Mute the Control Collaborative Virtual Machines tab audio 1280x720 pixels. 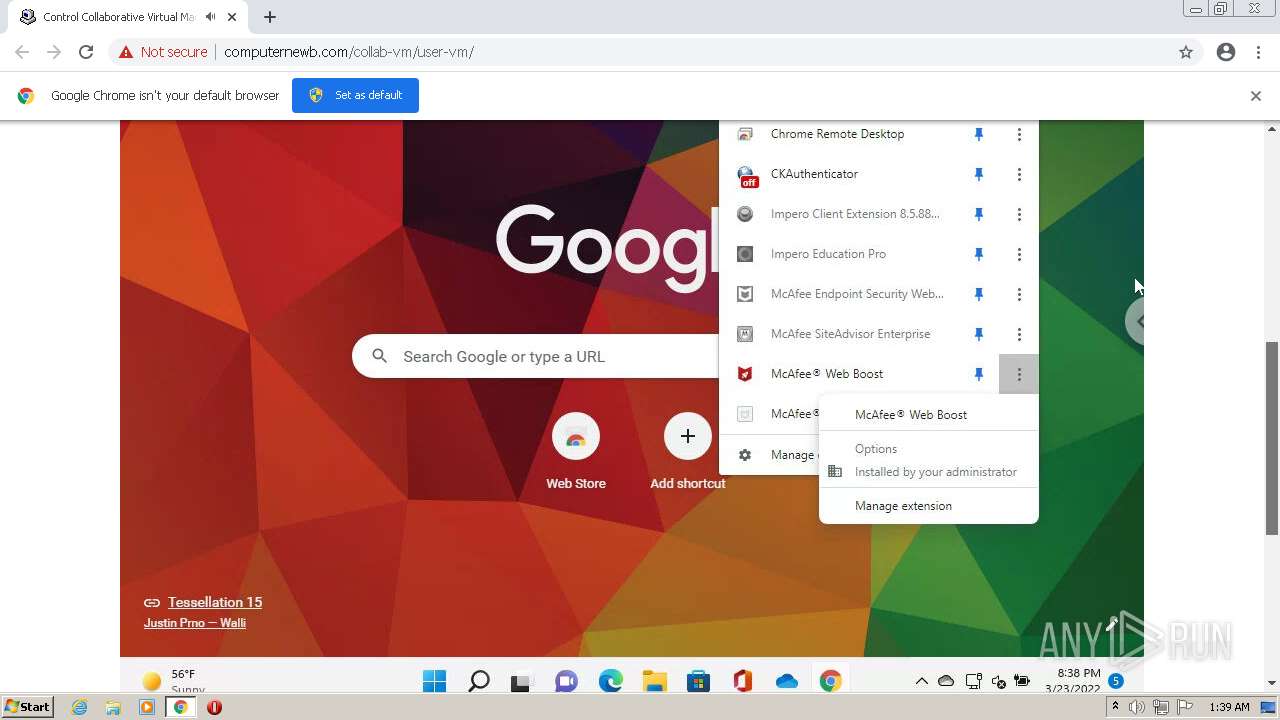coord(210,17)
